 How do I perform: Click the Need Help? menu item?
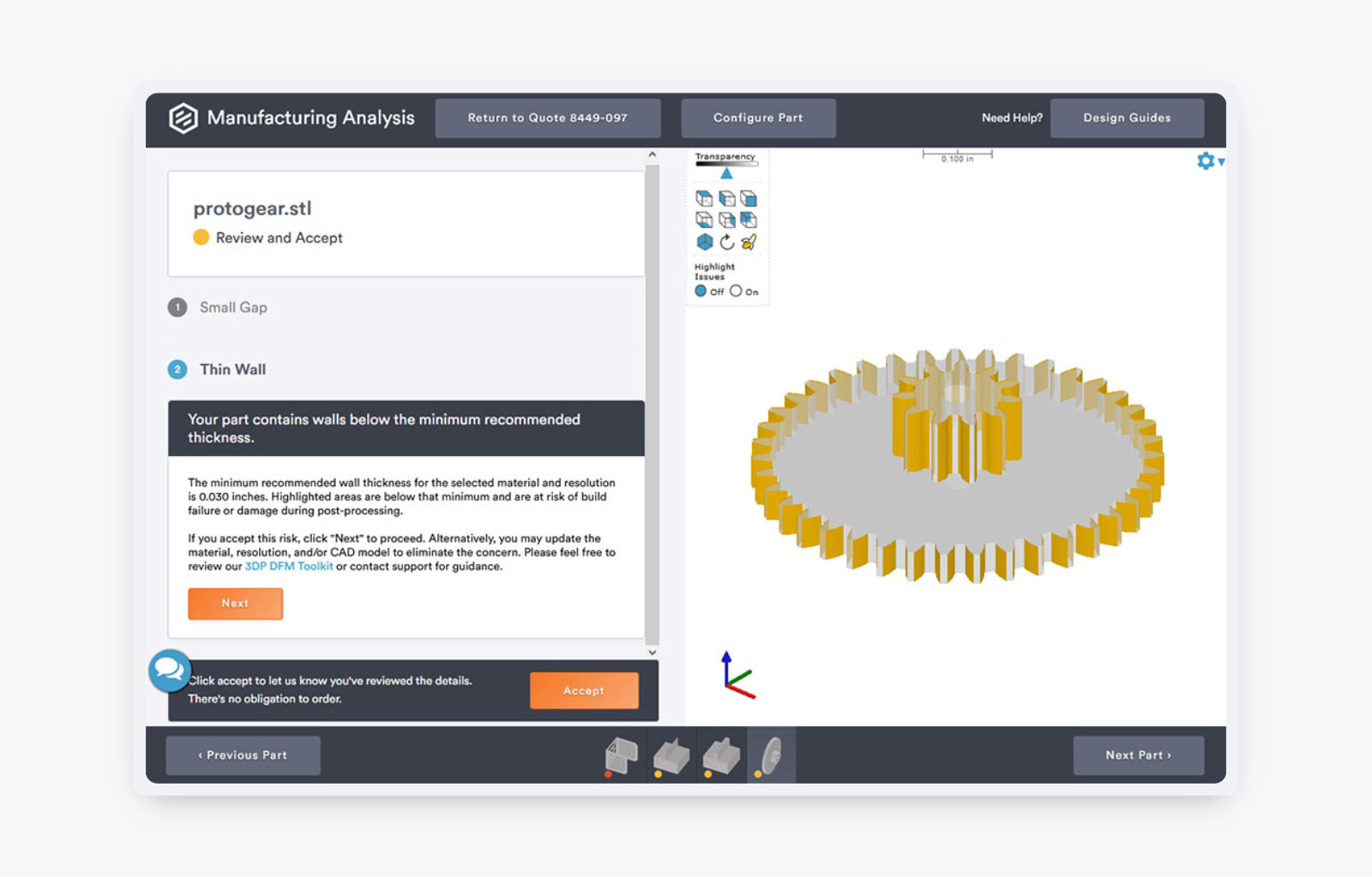(1012, 117)
